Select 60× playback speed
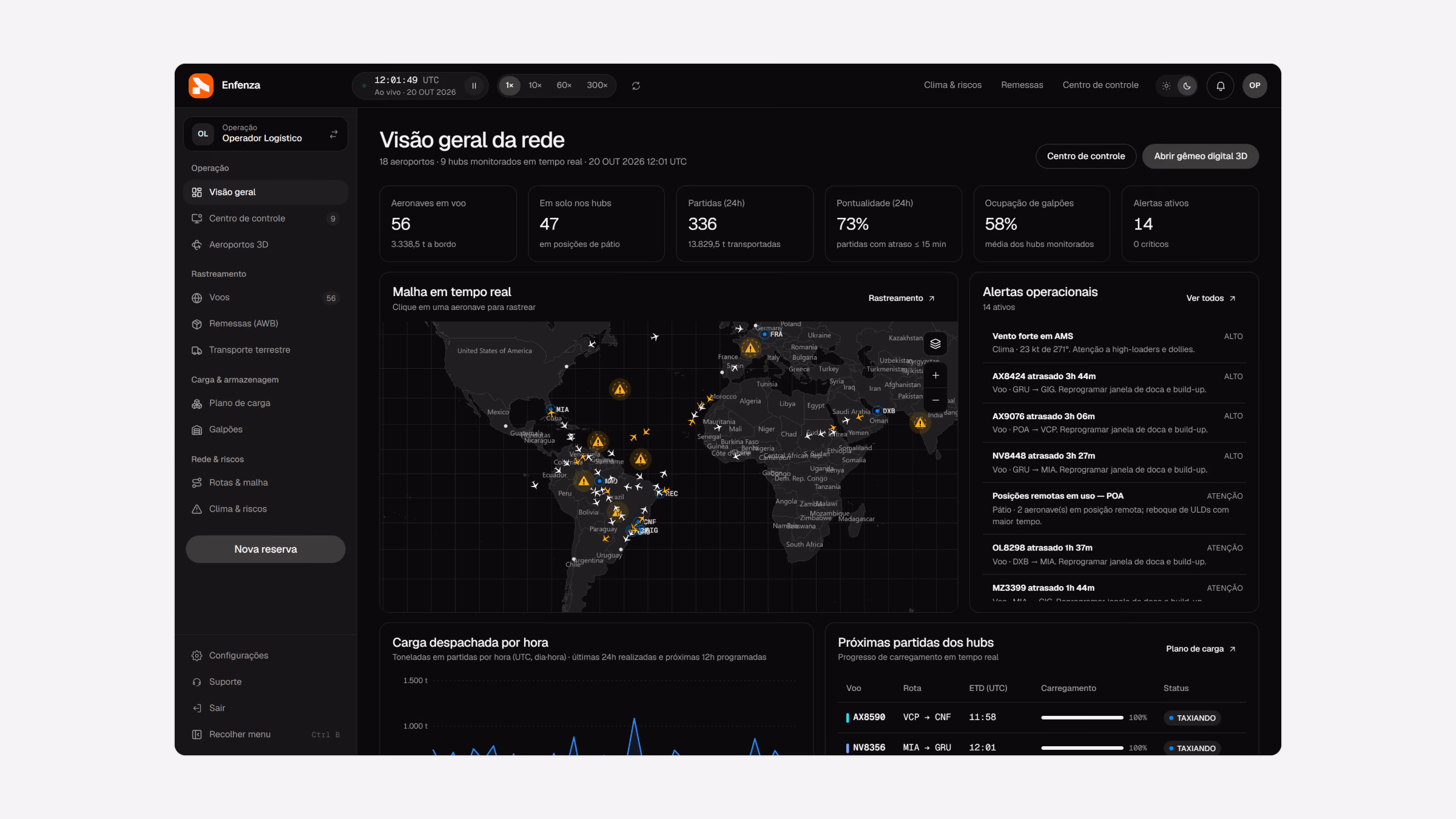This screenshot has height=819, width=1456. tap(564, 86)
